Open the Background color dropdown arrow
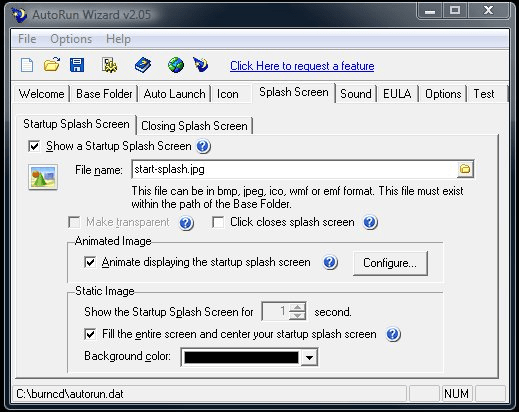Viewport: 519px width, 412px height. tap(309, 358)
